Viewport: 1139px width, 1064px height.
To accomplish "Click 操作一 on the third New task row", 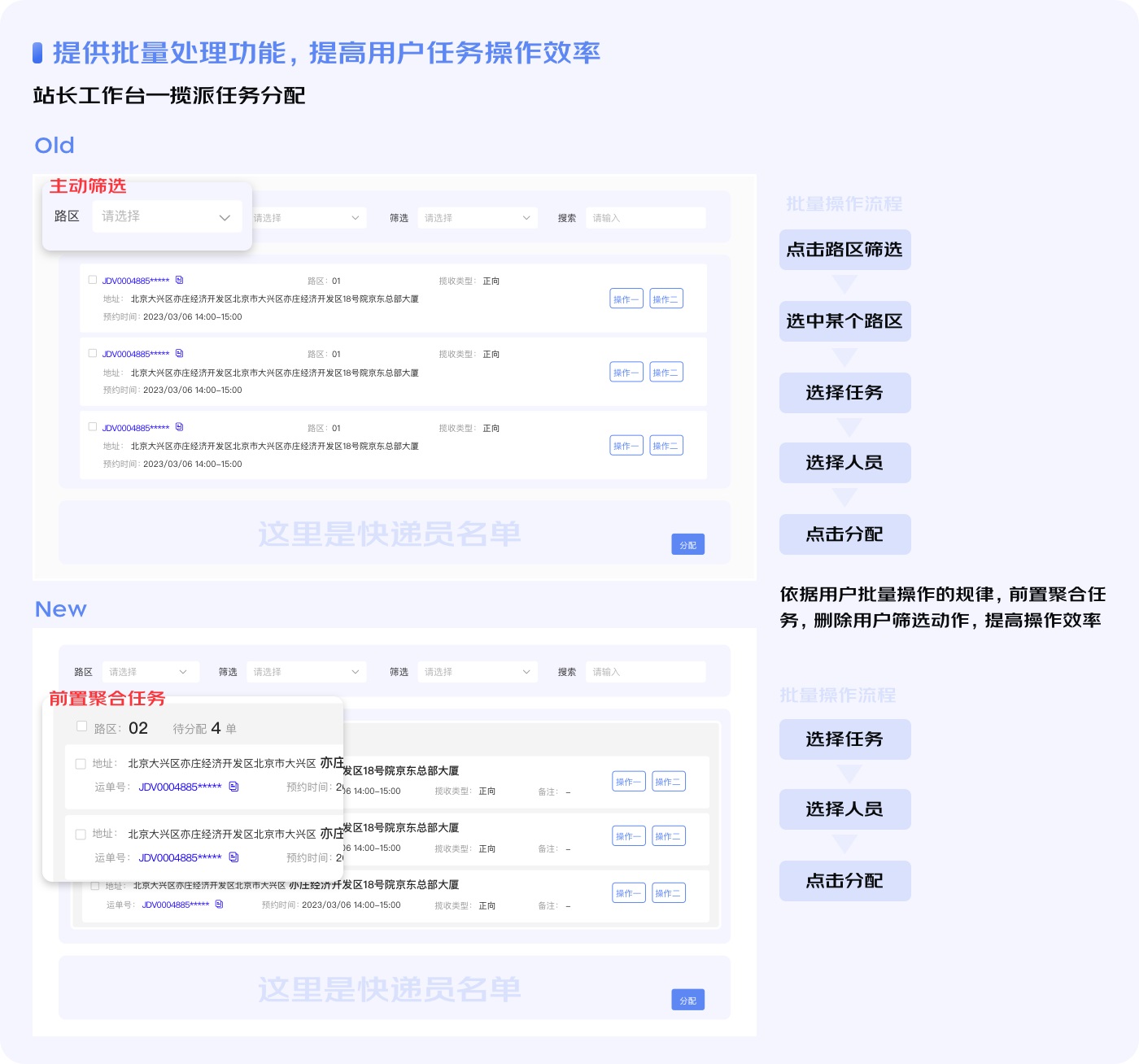I will coord(629,893).
